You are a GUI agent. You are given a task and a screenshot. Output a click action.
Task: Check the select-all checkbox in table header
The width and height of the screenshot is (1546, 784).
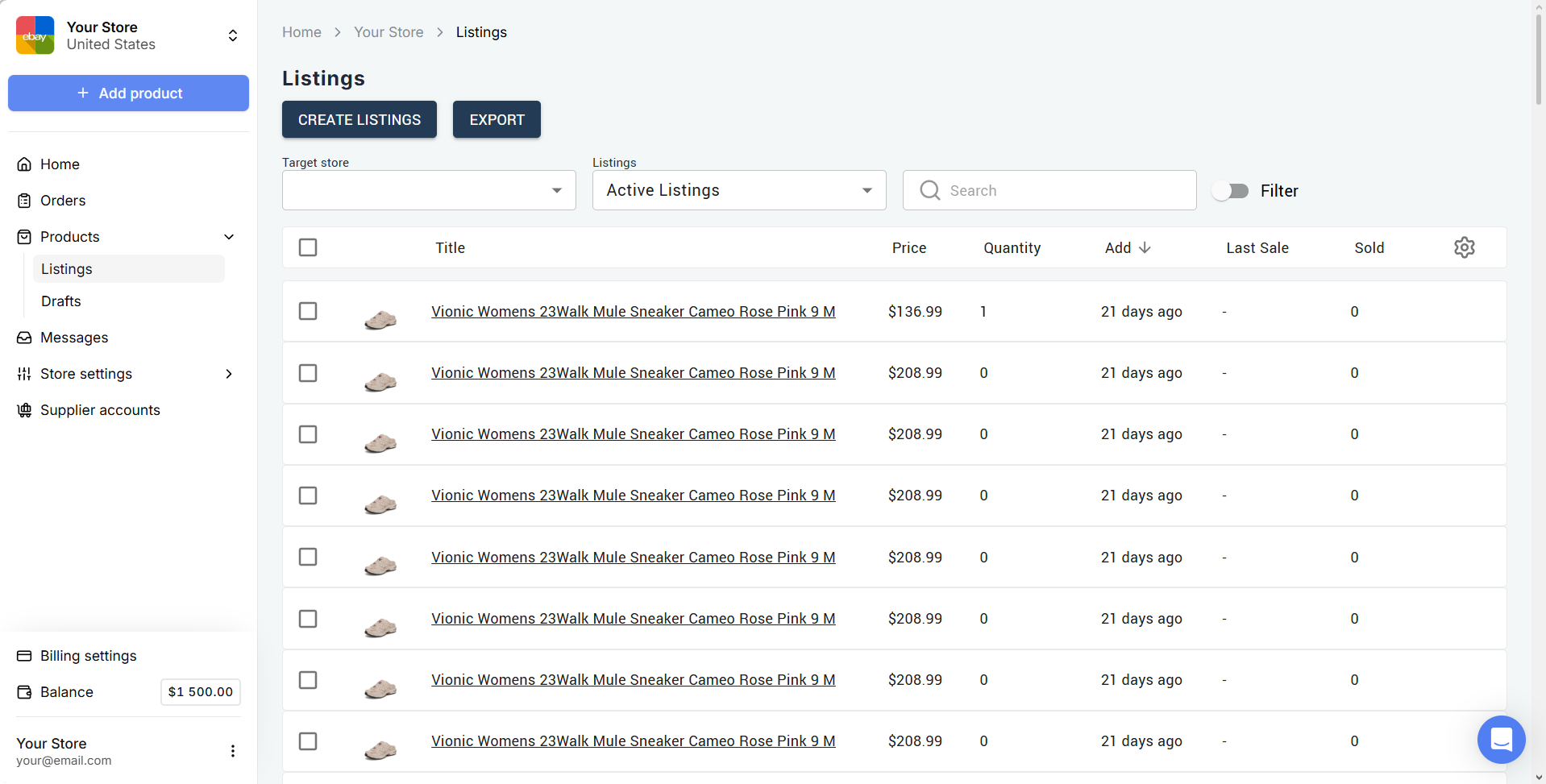[308, 247]
